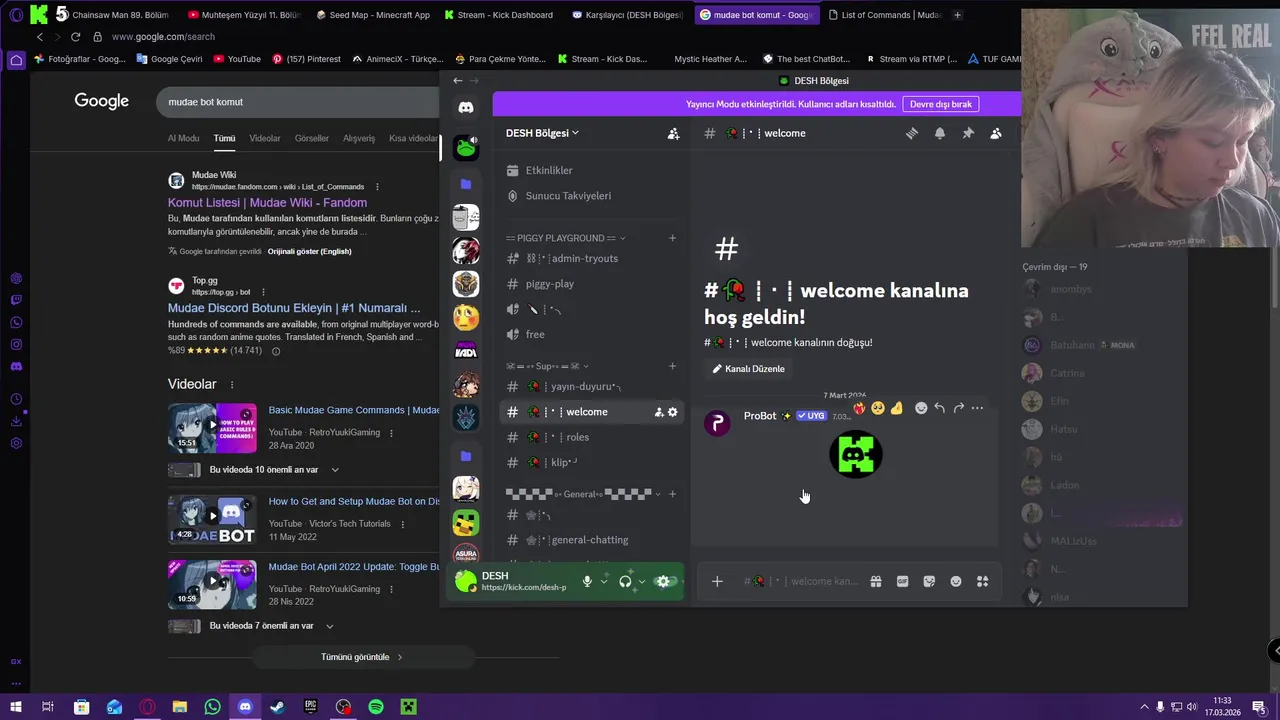Expand 'Bu videoda 10 önemli an var'
Viewport: 1280px width, 720px height.
tap(335, 470)
